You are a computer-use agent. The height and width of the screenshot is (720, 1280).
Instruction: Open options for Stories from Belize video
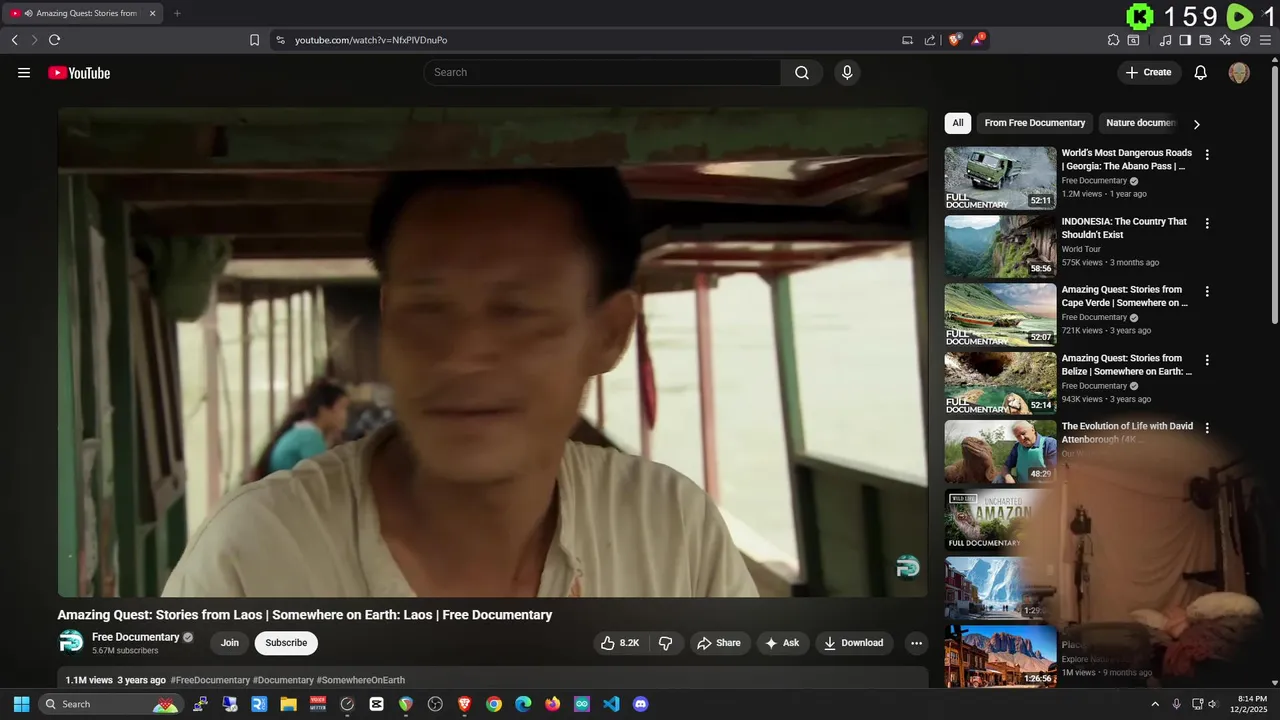click(1207, 360)
